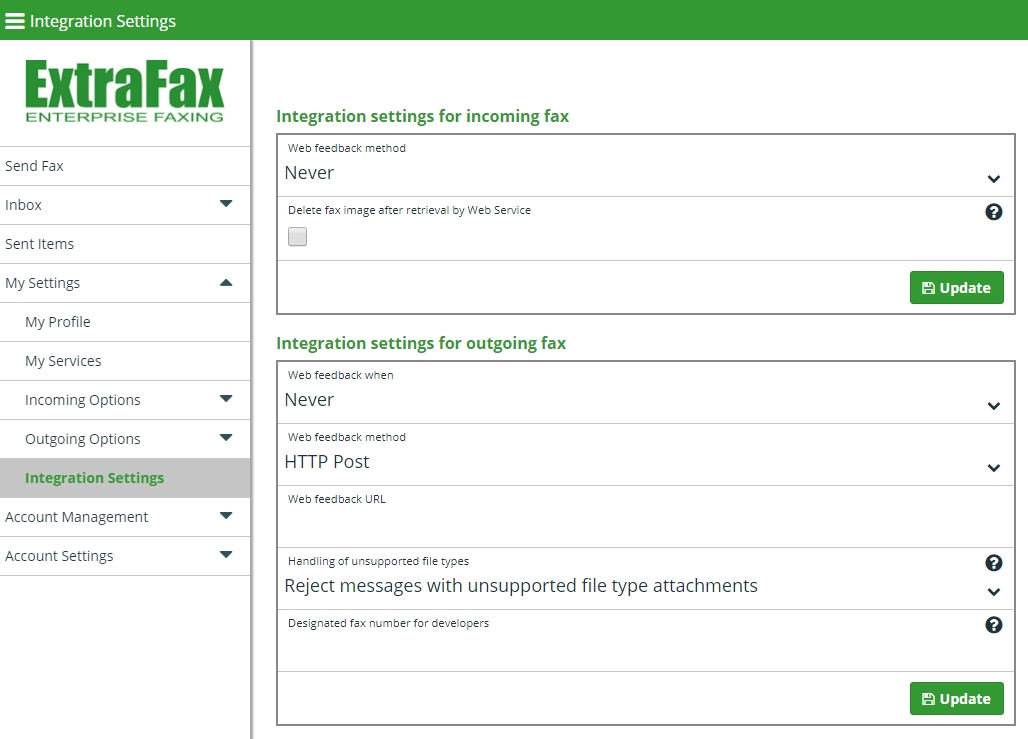Expand the Account Settings arrow
Viewport: 1028px width, 739px height.
(x=226, y=555)
